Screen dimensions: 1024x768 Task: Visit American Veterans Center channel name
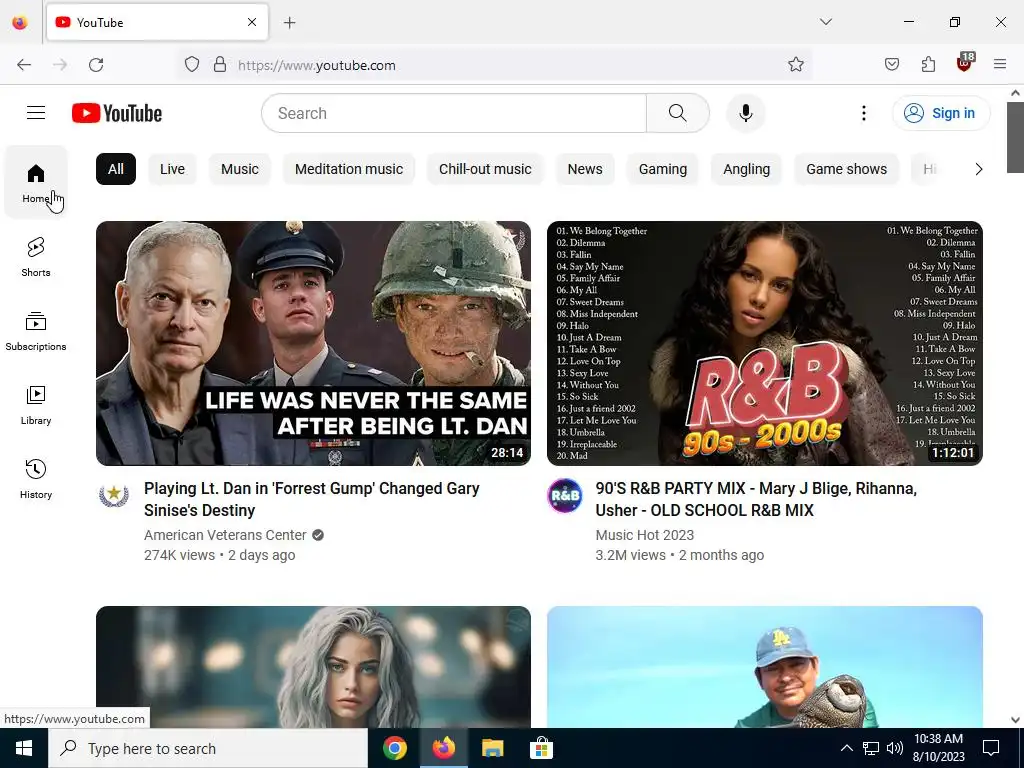(x=225, y=535)
